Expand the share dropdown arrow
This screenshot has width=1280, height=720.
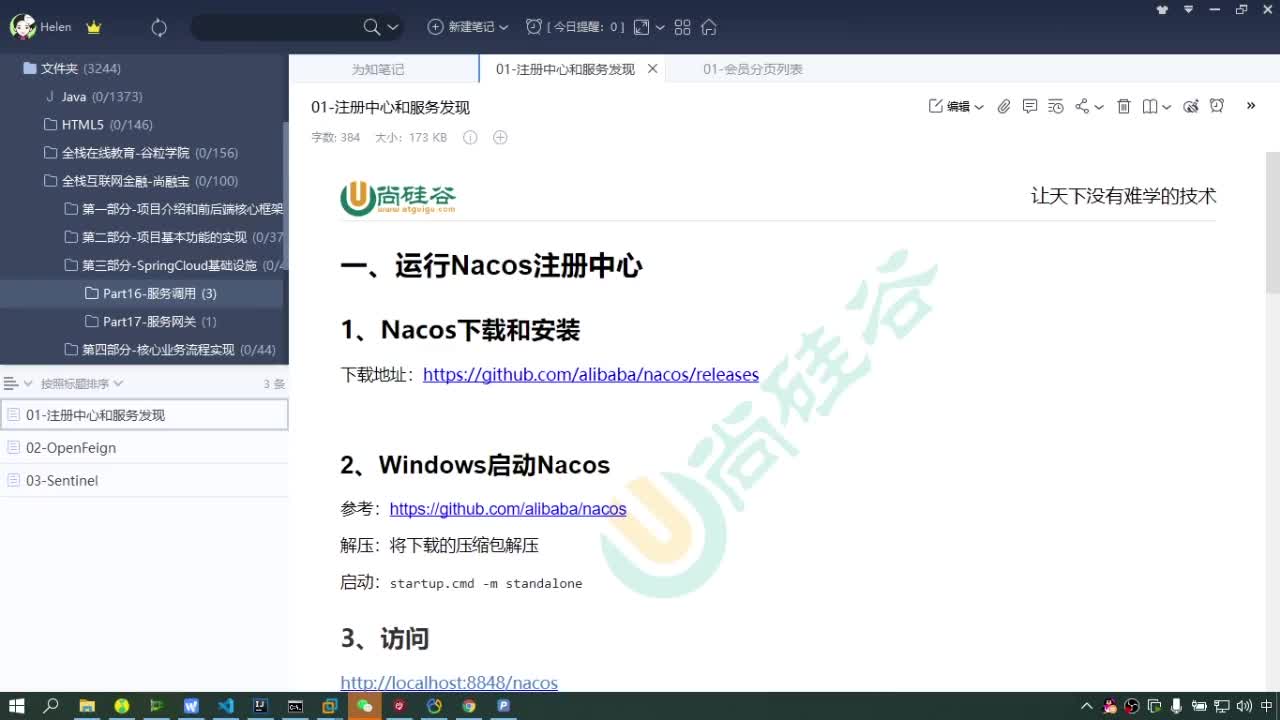(1099, 107)
